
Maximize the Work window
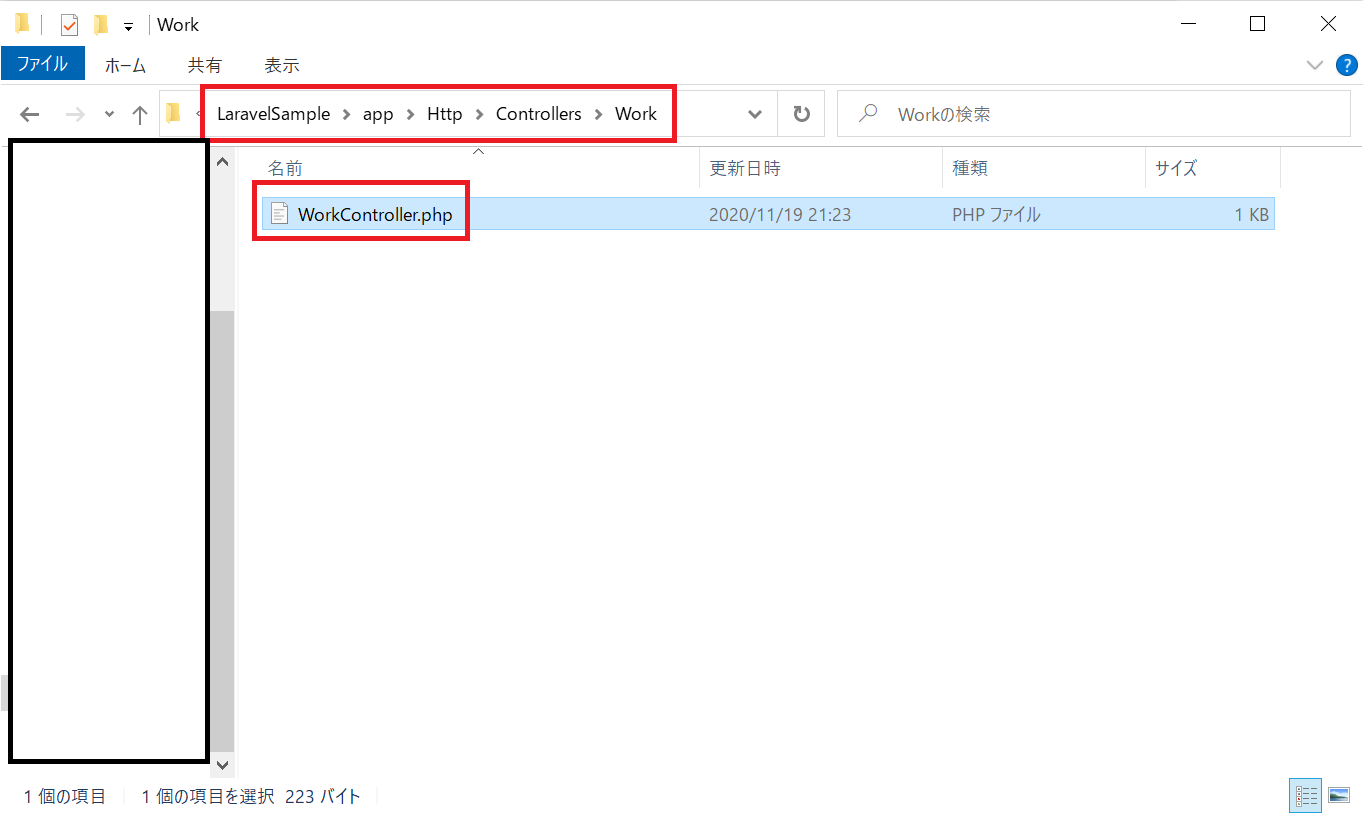[x=1258, y=24]
